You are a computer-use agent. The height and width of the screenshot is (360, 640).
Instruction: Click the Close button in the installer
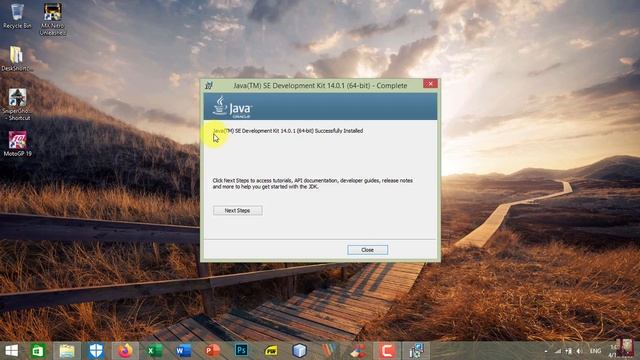(367, 250)
